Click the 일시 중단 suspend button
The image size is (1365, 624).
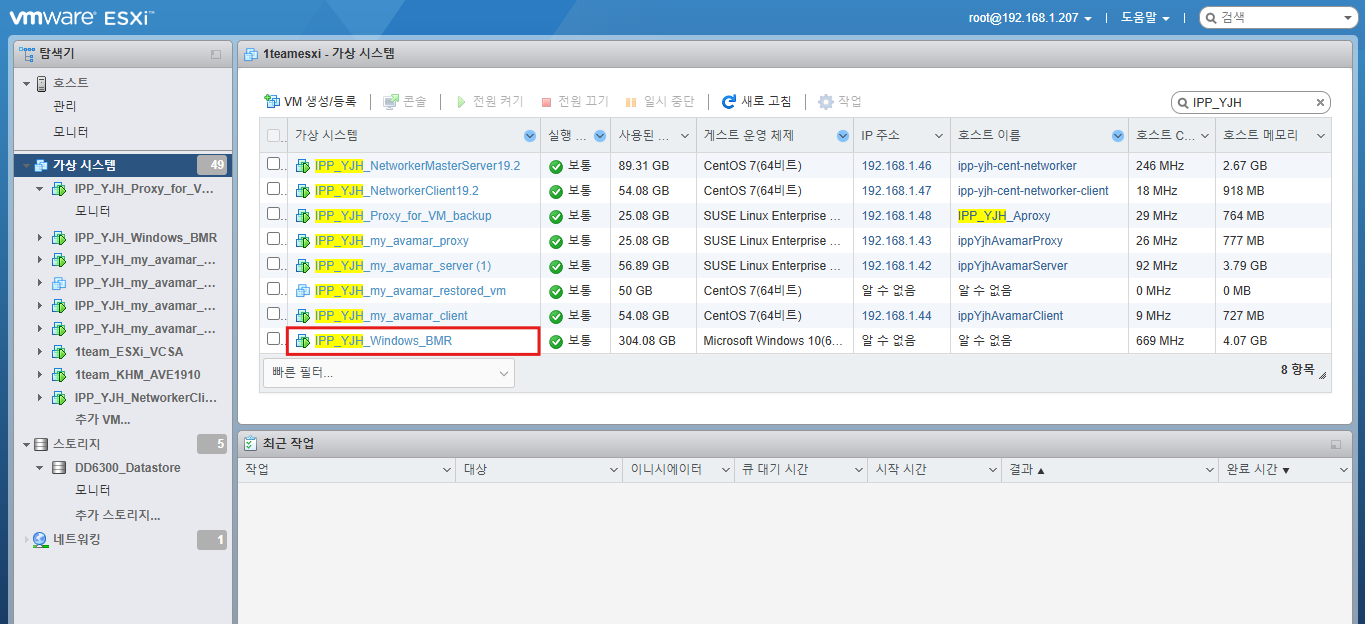tap(660, 102)
